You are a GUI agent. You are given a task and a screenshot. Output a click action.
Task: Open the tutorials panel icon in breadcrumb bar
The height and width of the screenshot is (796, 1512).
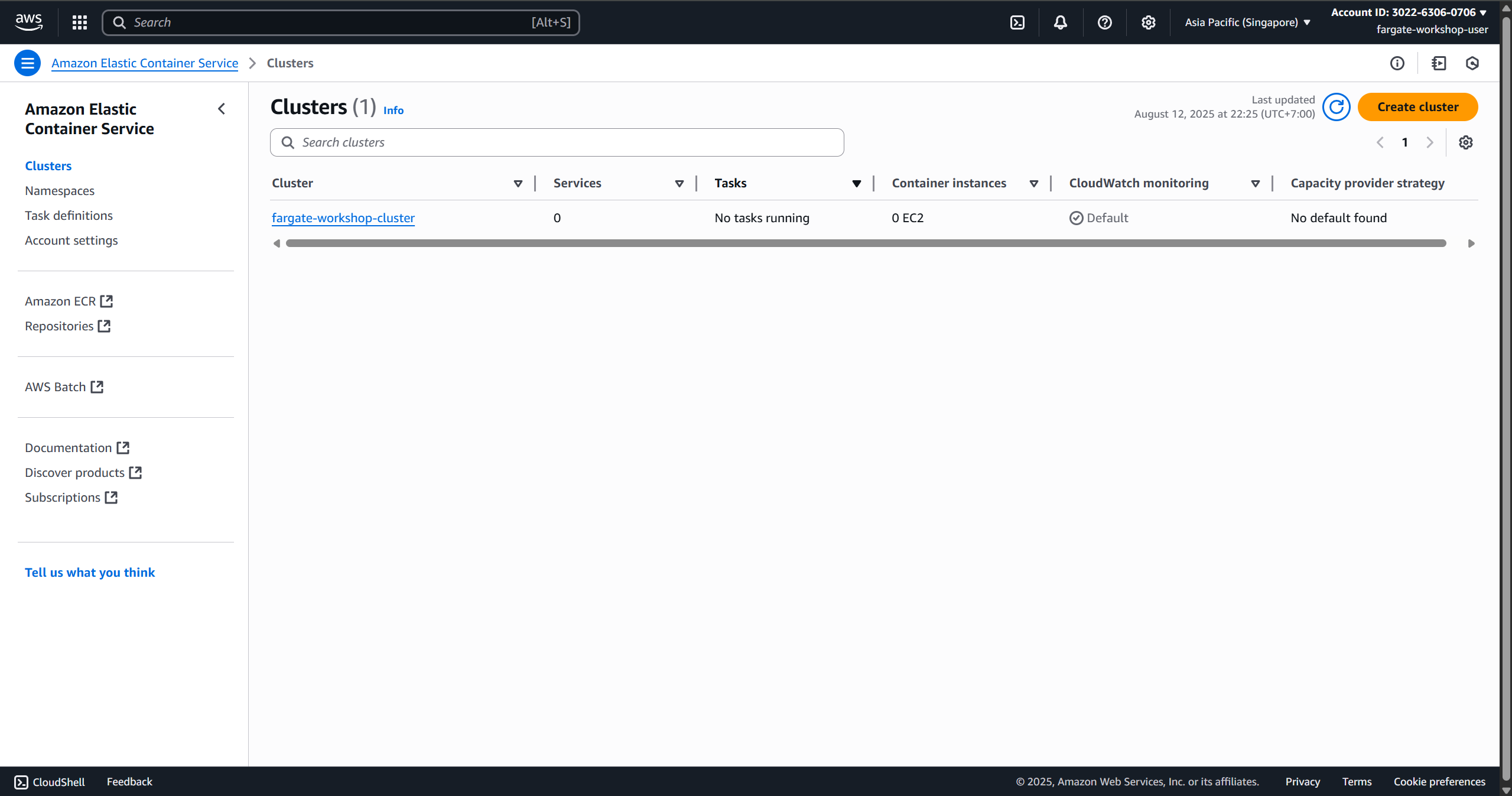point(1439,63)
